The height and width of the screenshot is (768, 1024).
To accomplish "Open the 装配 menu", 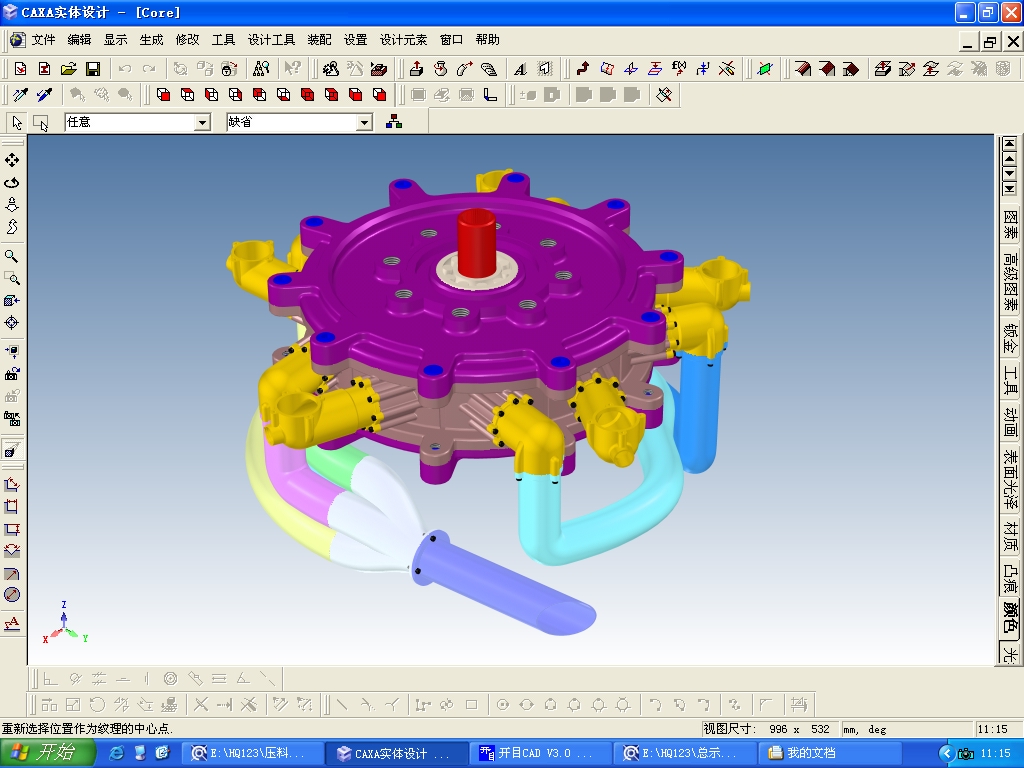I will coord(319,40).
